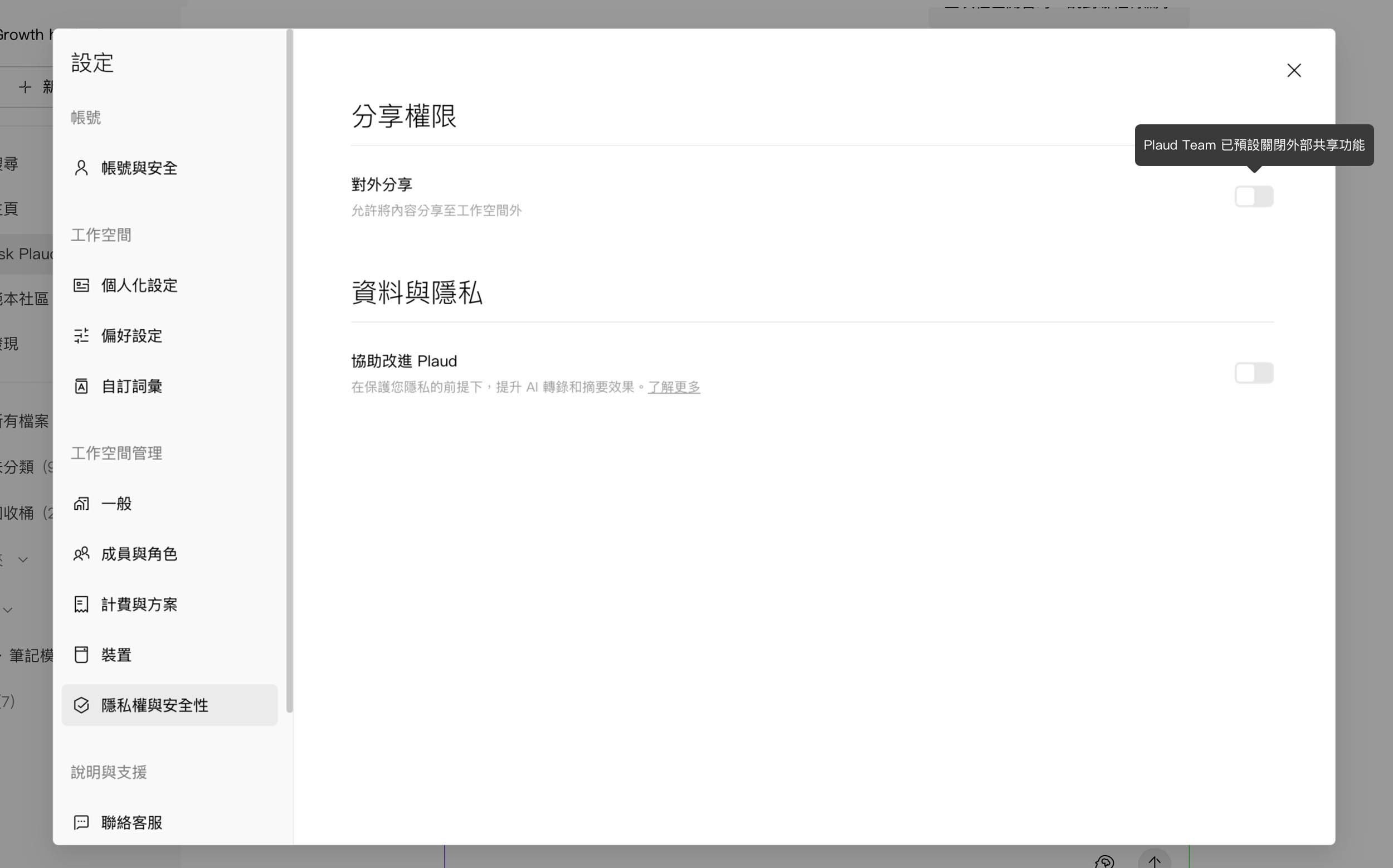
Task: Click the 自訂詞彙 book icon
Action: point(81,386)
